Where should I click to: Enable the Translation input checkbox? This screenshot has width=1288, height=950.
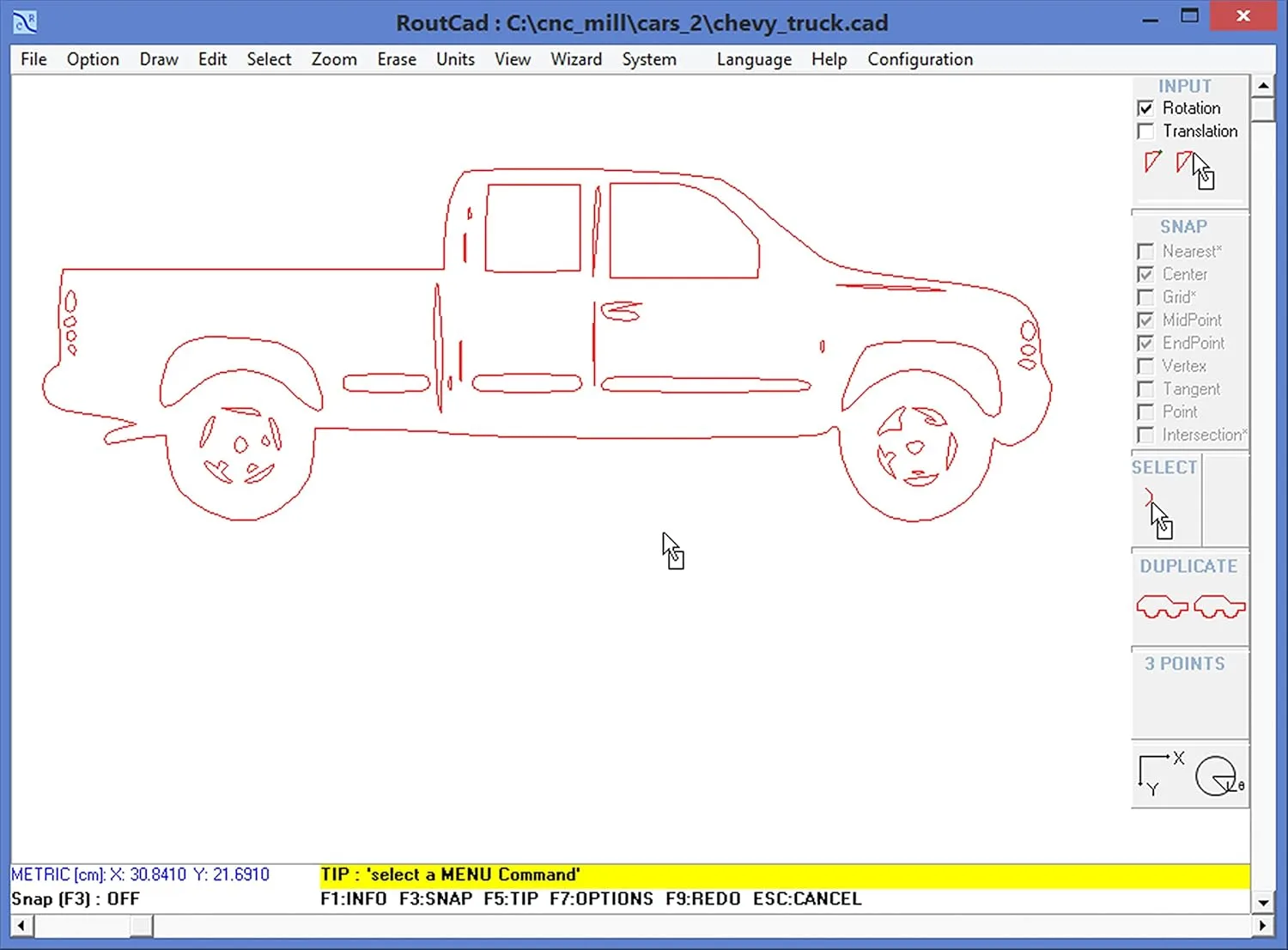(1146, 131)
